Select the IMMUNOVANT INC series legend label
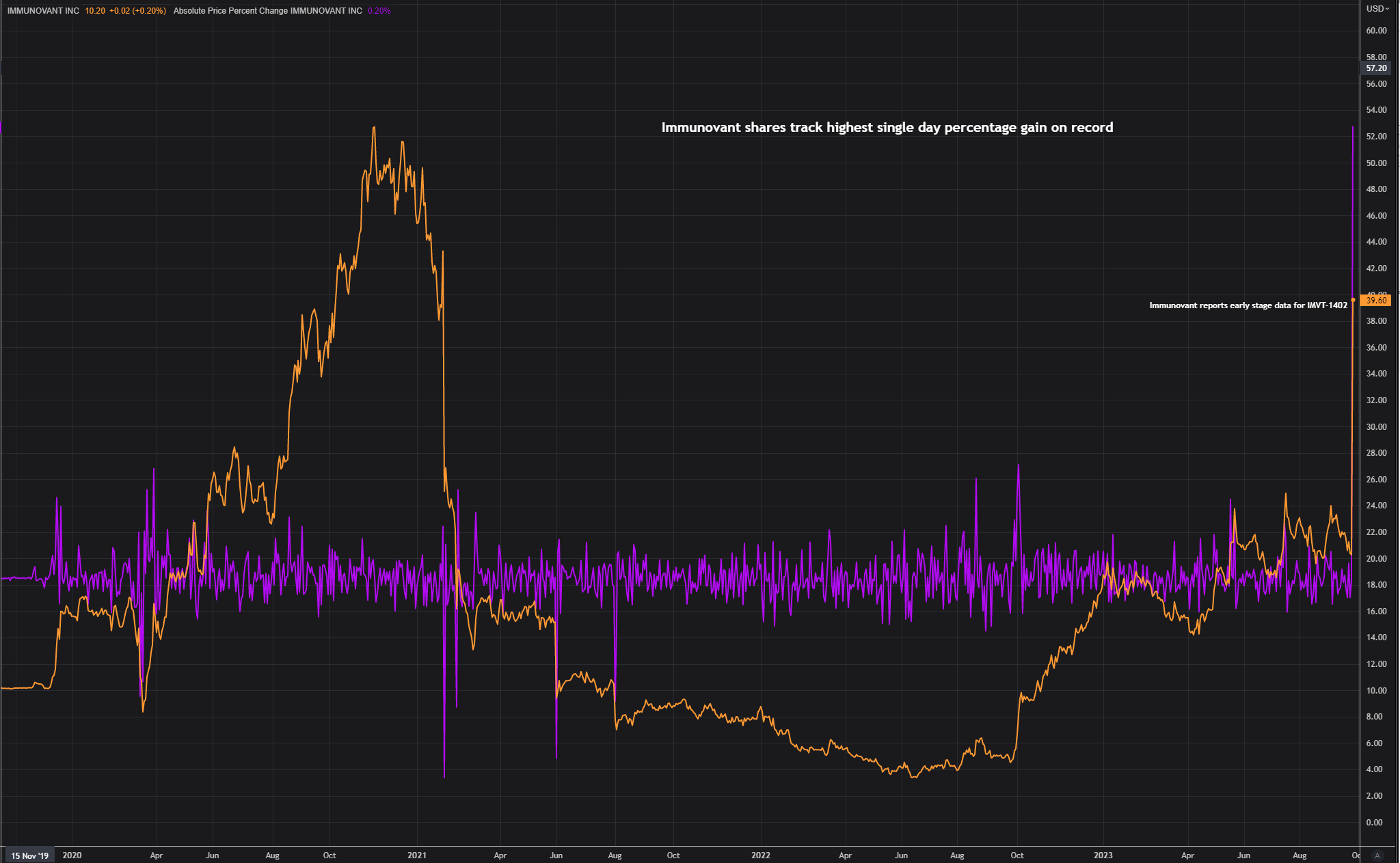 pyautogui.click(x=43, y=11)
